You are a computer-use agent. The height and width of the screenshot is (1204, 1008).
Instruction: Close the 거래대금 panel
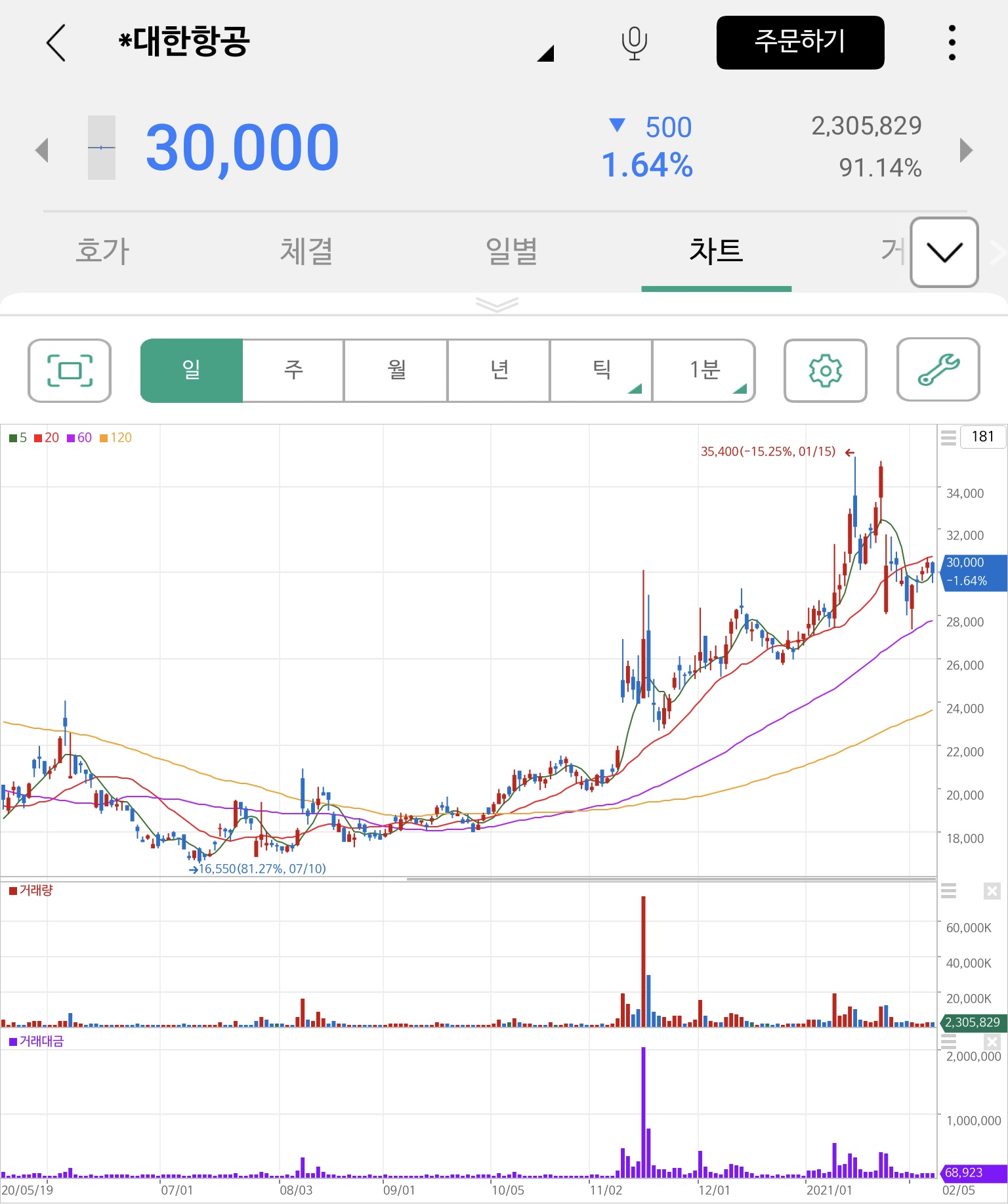click(992, 1042)
